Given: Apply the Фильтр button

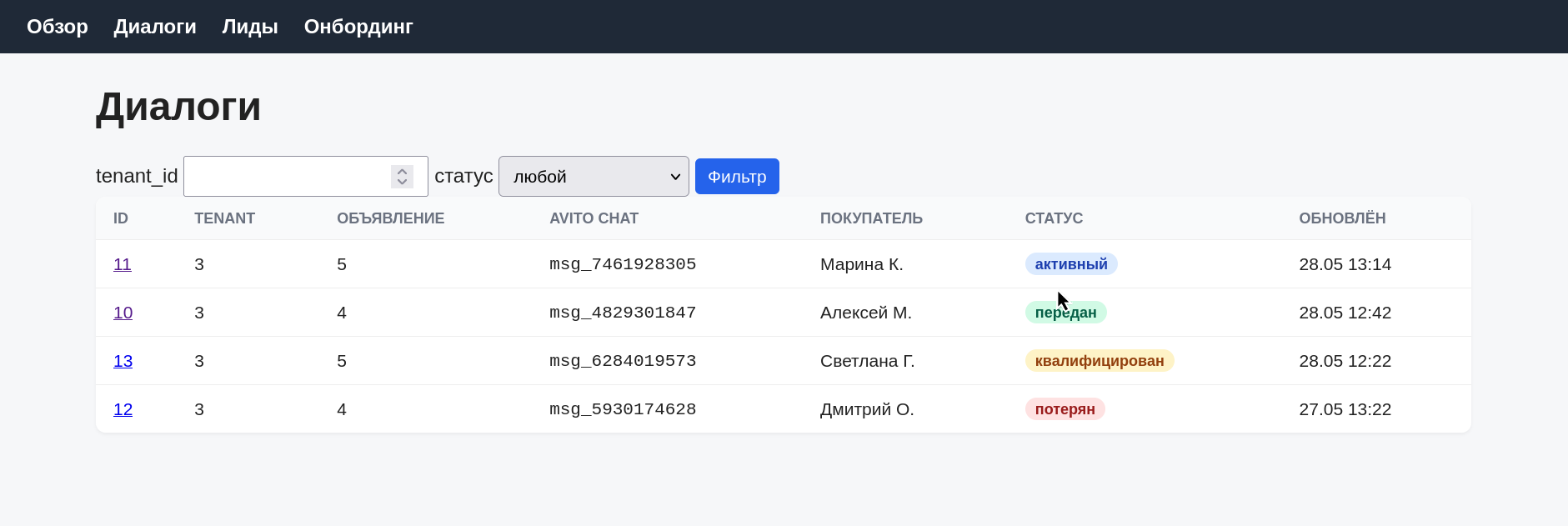Looking at the screenshot, I should pos(737,177).
